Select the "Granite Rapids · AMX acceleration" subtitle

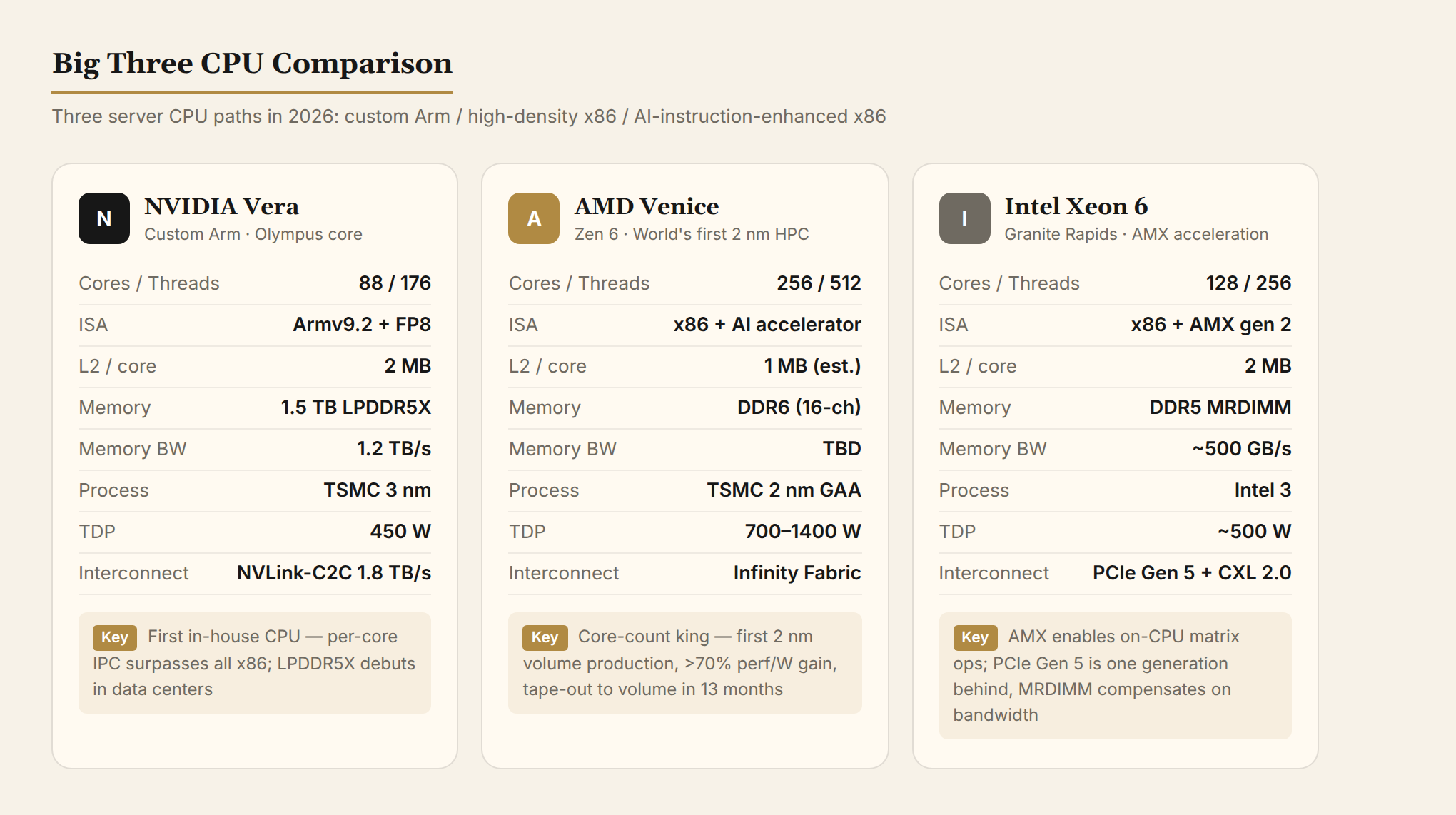click(1136, 234)
